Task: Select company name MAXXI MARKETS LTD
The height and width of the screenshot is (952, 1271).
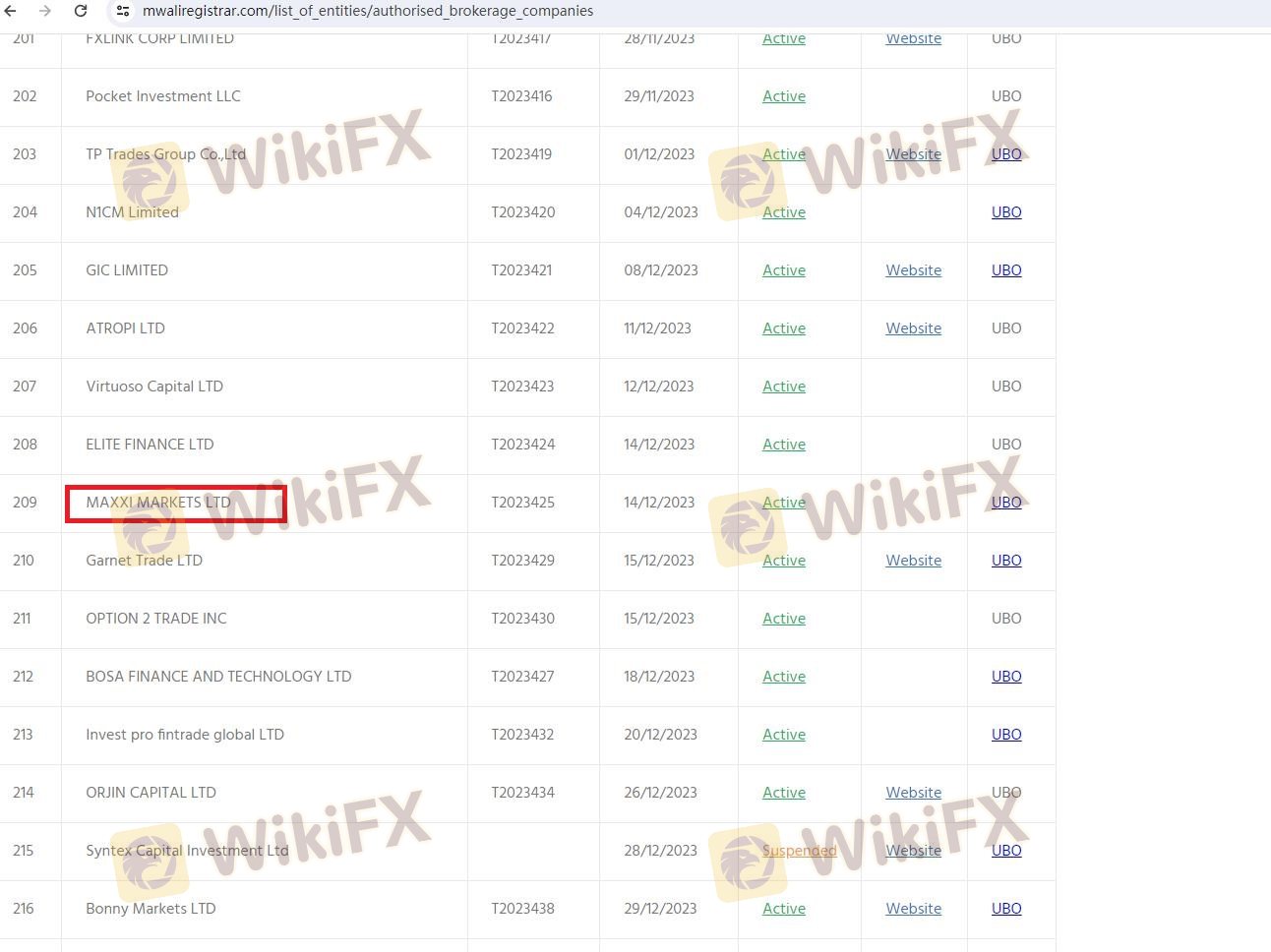Action: (158, 503)
